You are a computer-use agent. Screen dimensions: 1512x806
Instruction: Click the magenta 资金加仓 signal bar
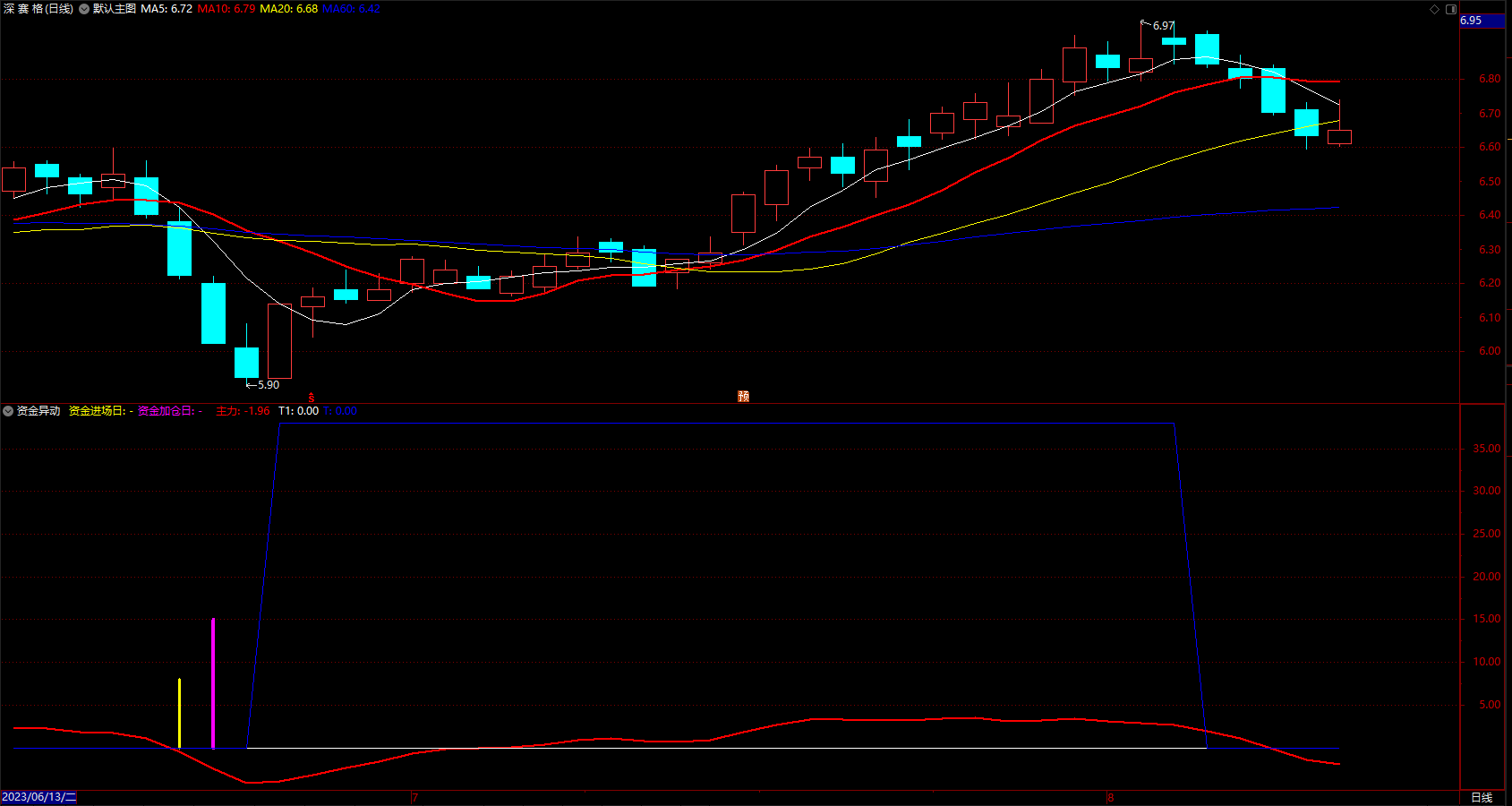pyautogui.click(x=213, y=683)
